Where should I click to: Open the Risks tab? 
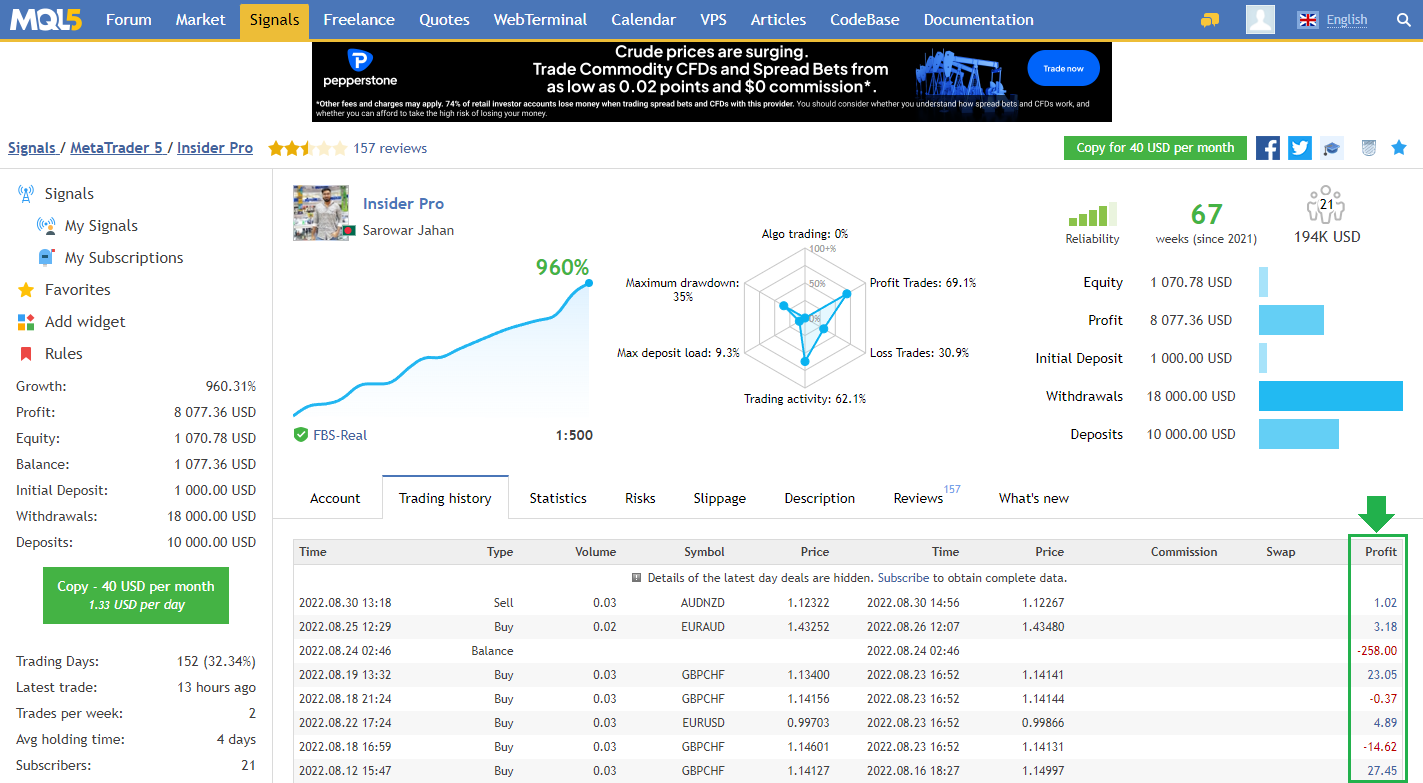[x=640, y=498]
